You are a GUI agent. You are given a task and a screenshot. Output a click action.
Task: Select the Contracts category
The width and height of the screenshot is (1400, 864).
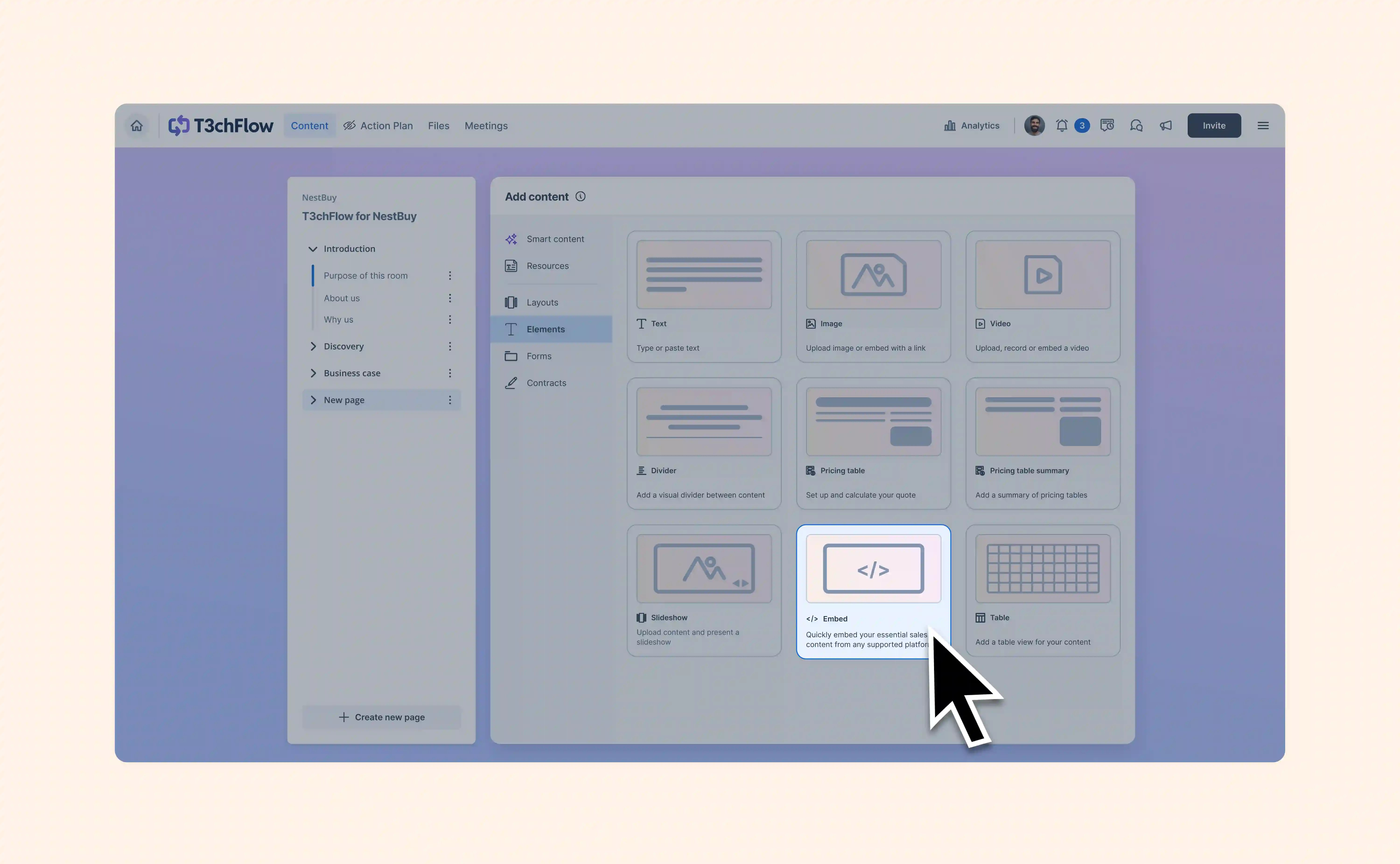point(546,382)
